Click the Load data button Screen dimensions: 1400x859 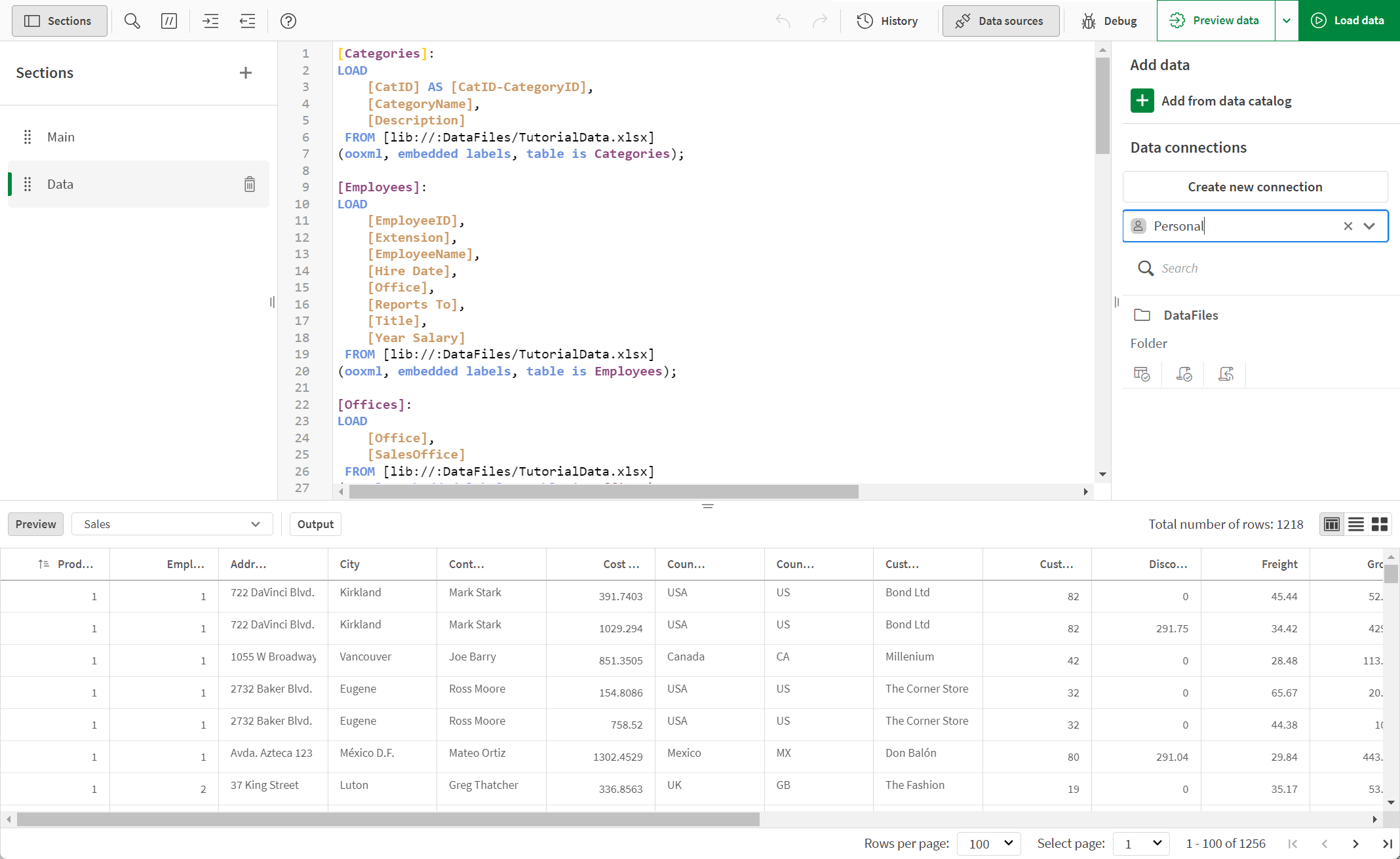pos(1349,21)
